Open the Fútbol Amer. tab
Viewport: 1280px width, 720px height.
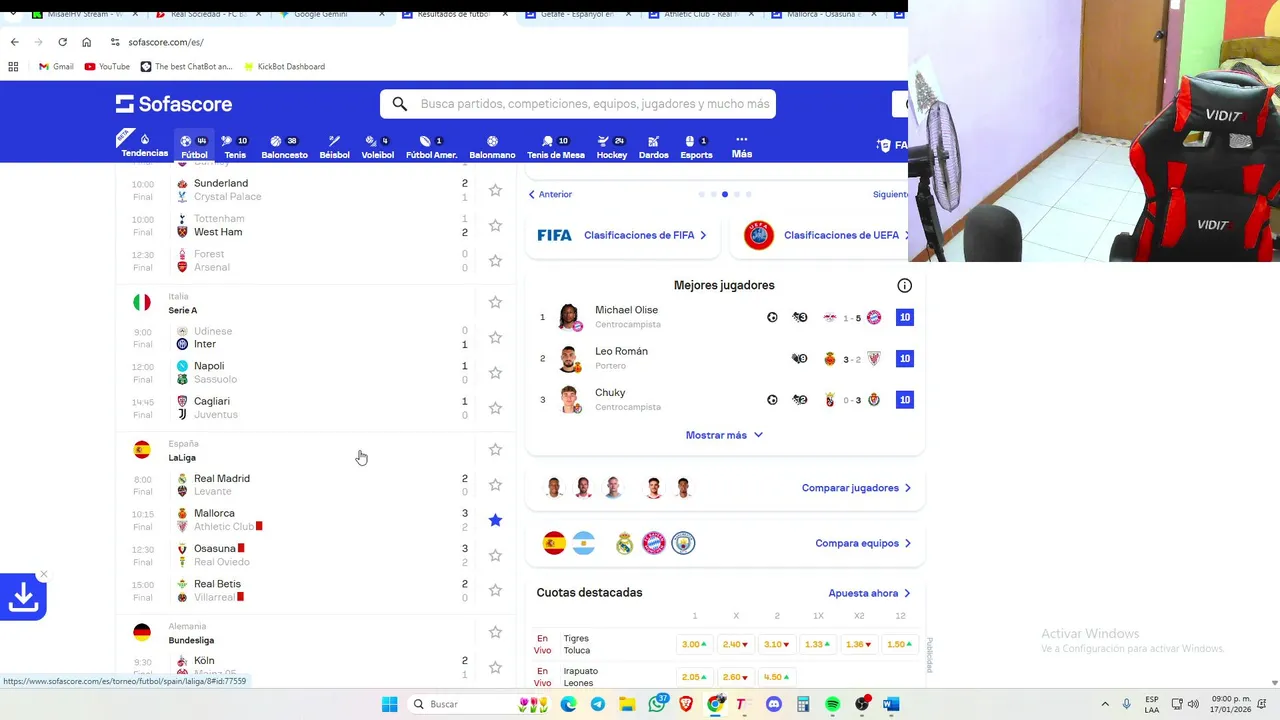431,147
